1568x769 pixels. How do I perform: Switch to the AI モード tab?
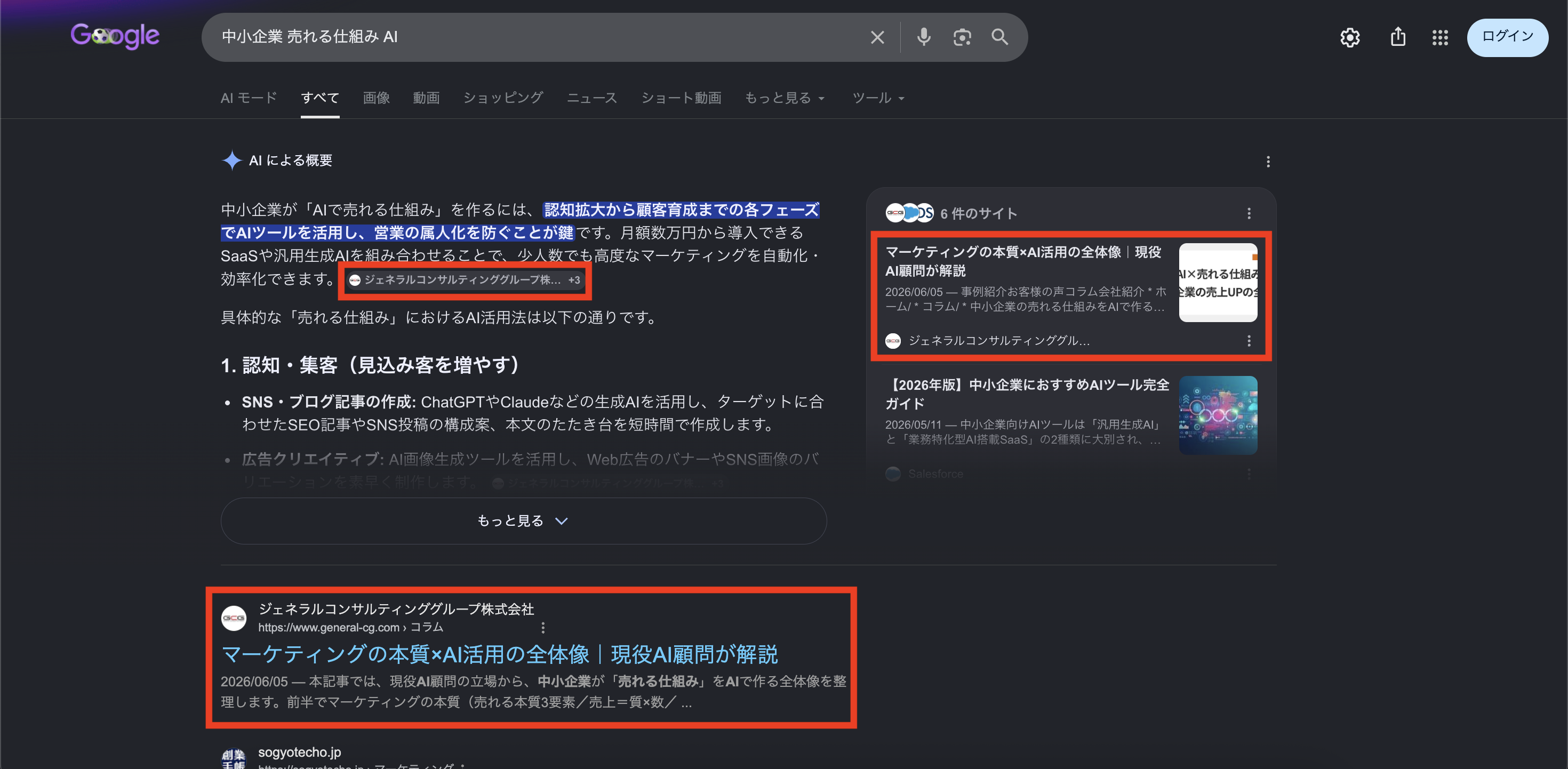(x=249, y=98)
